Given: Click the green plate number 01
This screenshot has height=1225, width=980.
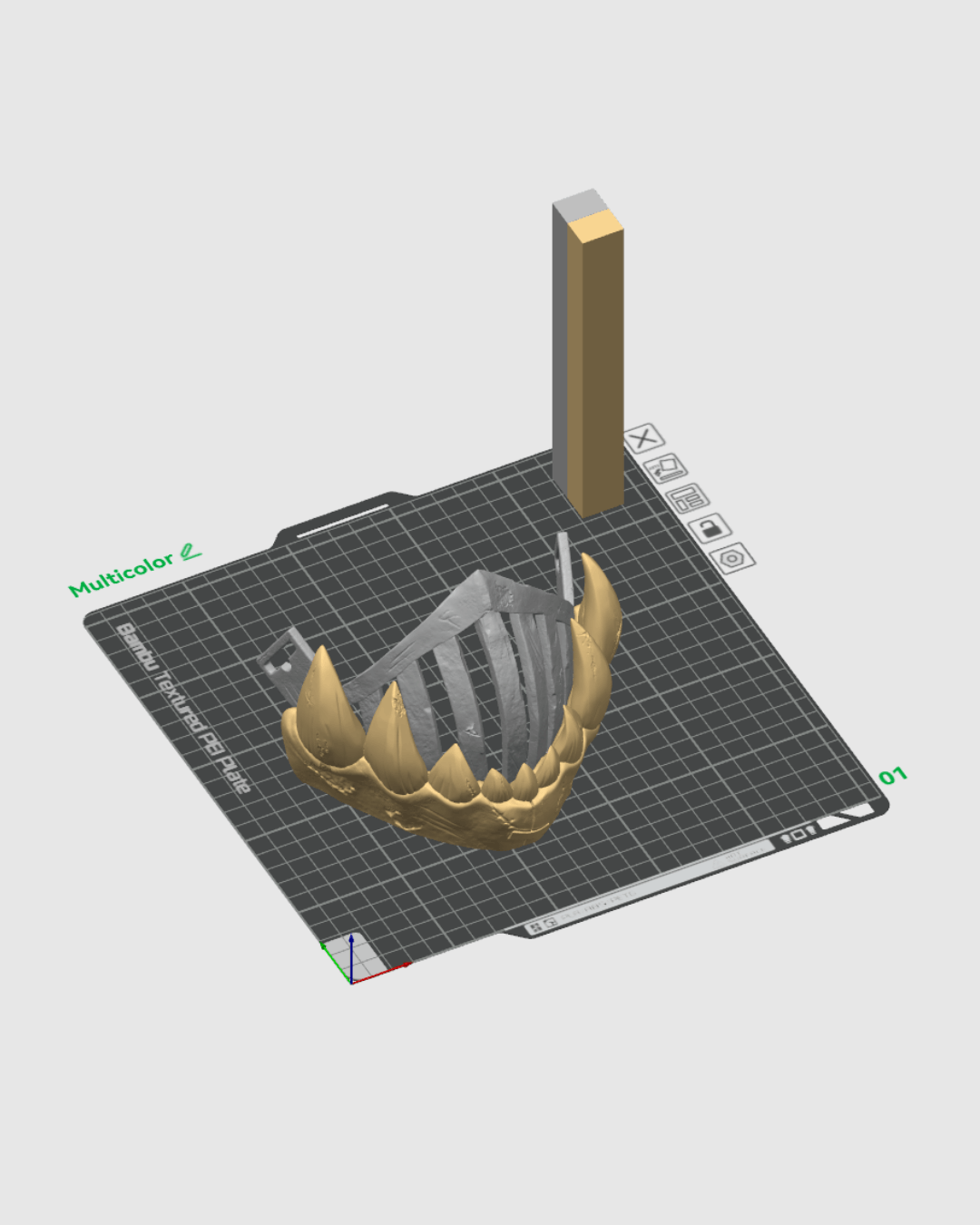Looking at the screenshot, I should (x=892, y=776).
